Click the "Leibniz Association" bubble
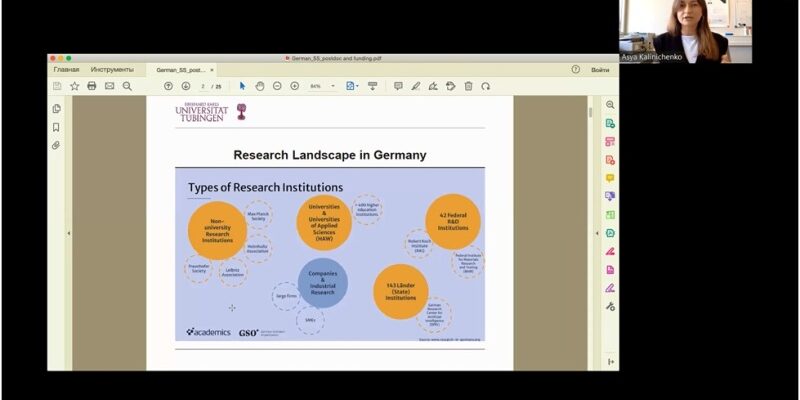 point(233,272)
